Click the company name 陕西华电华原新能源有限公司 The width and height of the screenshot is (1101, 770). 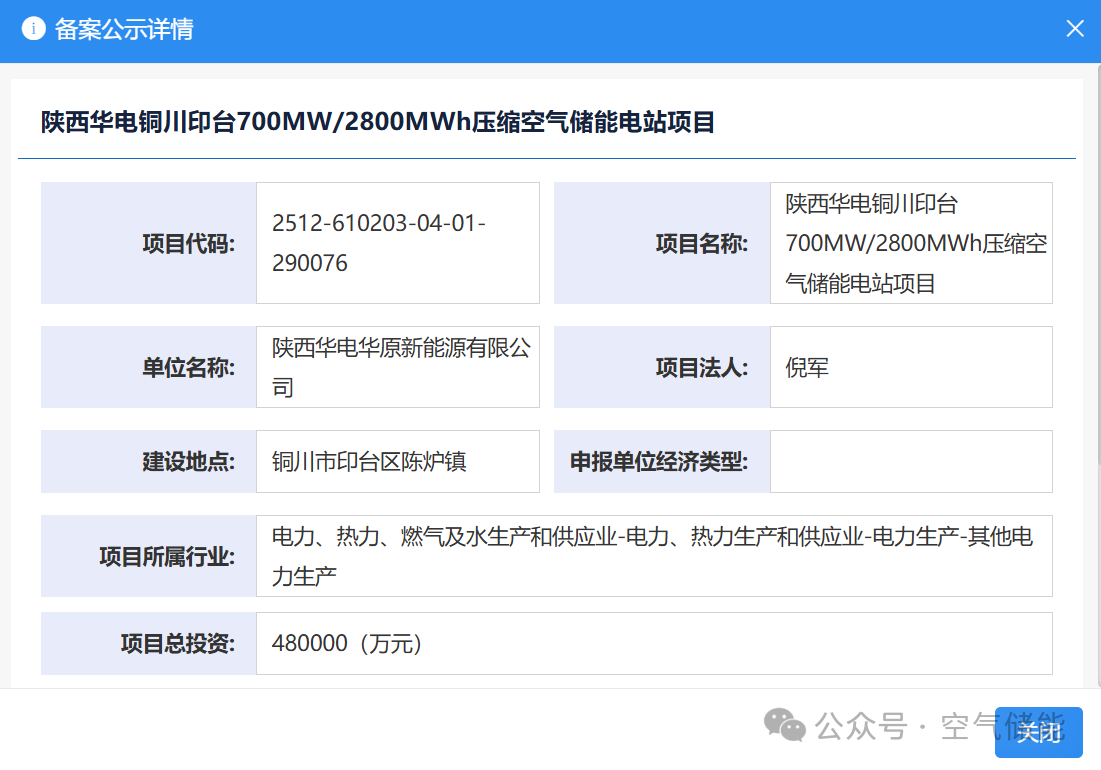point(400,367)
